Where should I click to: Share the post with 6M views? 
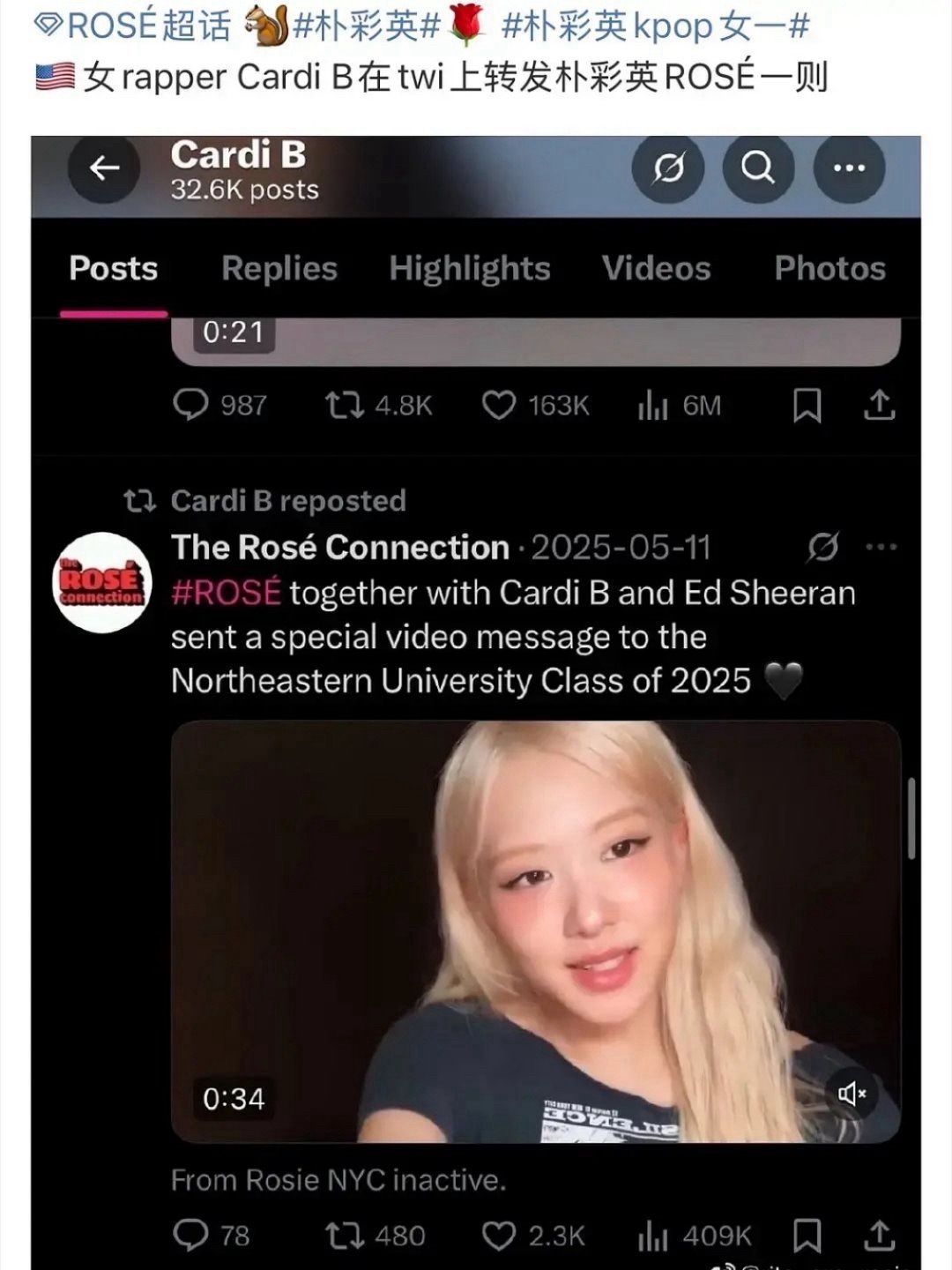(879, 405)
